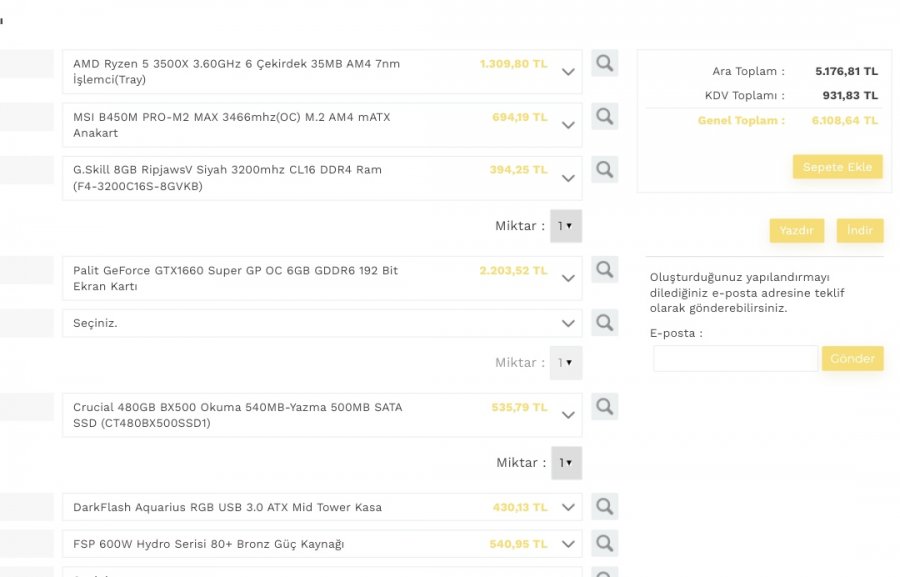Expand the AMD Ryzen 5 3500X processor dropdown
The height and width of the screenshot is (577, 900).
[x=568, y=72]
